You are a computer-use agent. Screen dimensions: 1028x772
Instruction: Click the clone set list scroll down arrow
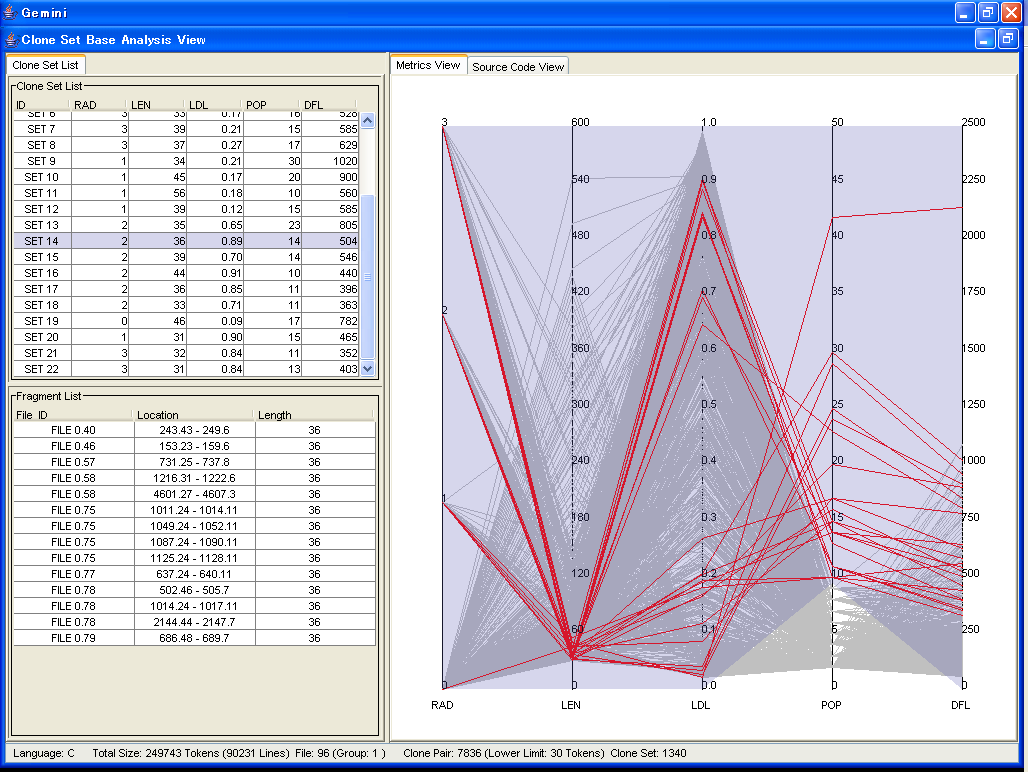[x=367, y=368]
